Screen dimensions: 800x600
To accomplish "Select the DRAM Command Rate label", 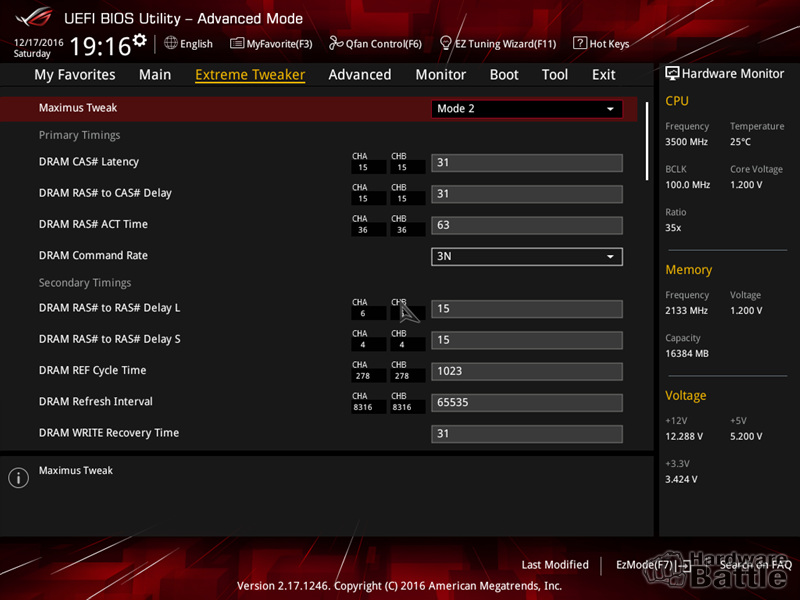I will [93, 255].
